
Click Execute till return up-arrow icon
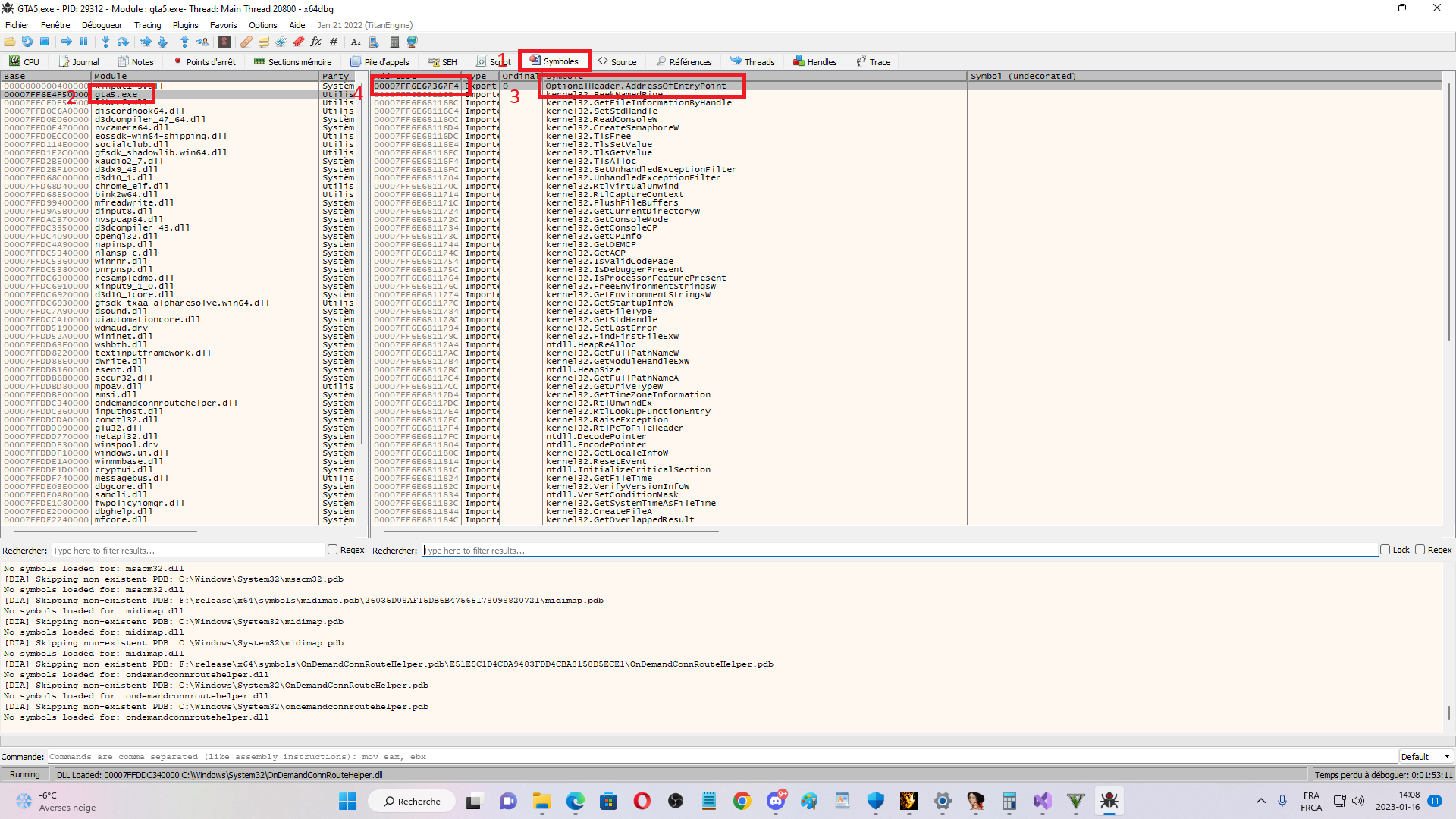pos(184,42)
